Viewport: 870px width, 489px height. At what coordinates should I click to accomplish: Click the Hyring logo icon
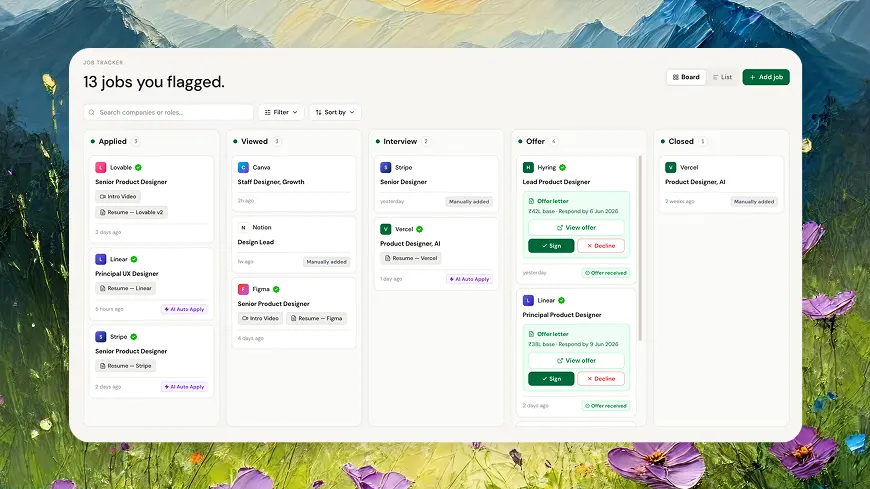point(528,167)
